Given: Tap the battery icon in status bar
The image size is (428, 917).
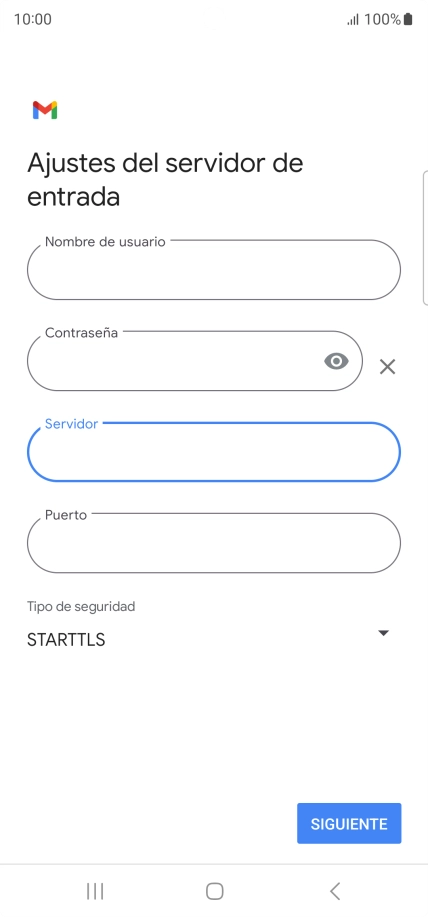Looking at the screenshot, I should tap(408, 19).
